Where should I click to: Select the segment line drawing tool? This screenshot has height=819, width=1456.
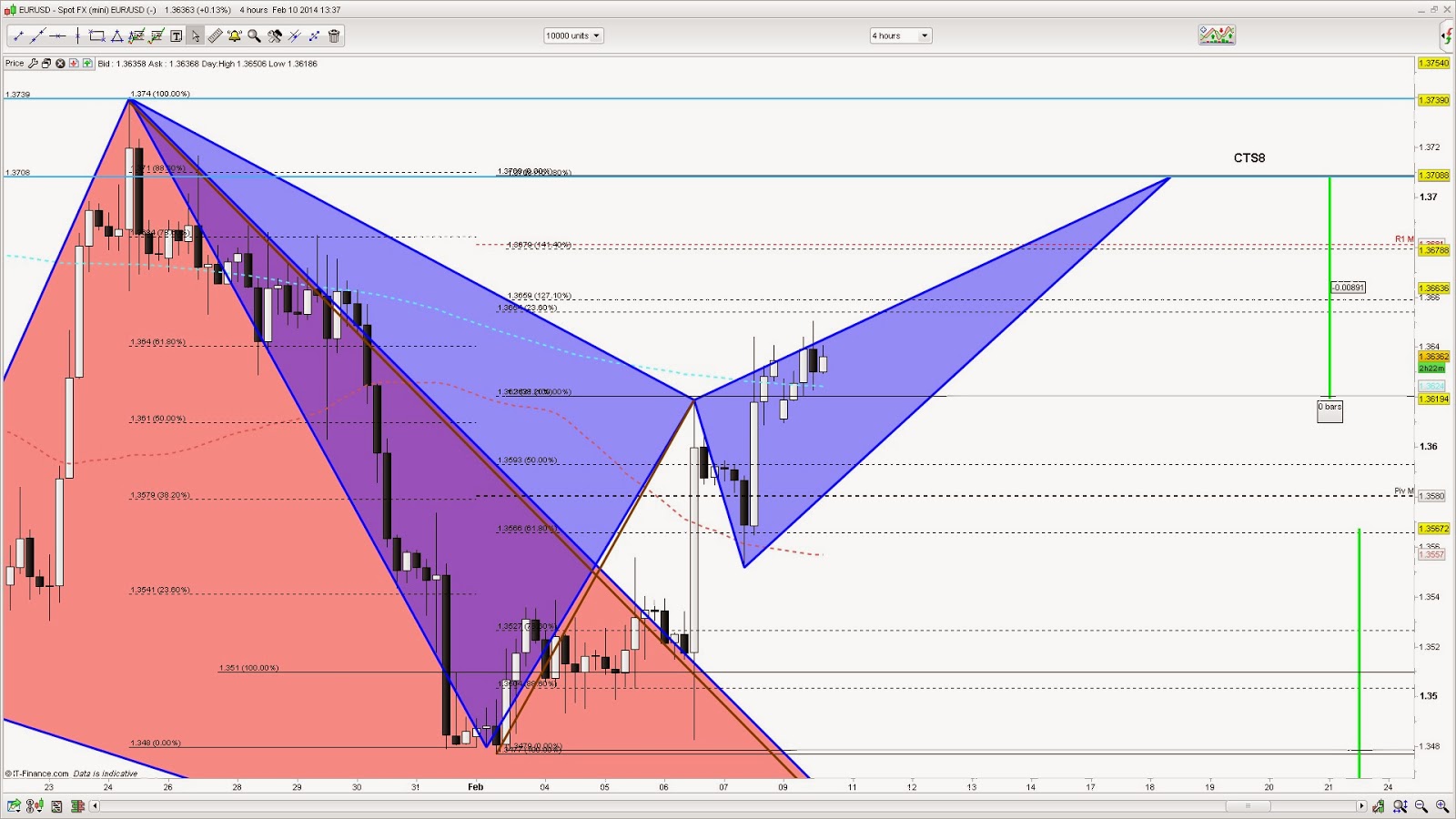[x=17, y=36]
